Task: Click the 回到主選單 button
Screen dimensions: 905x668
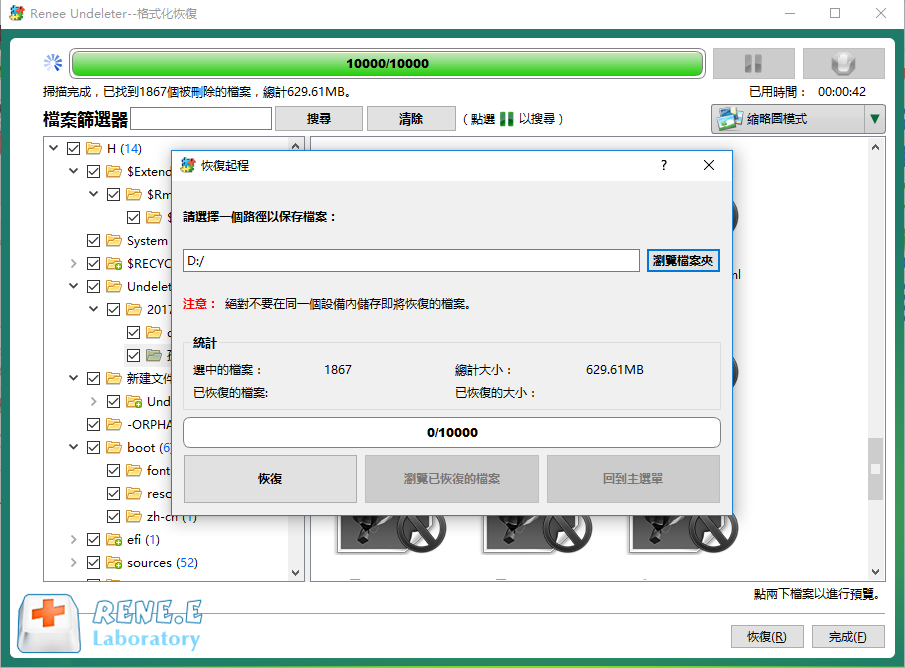Action: 633,479
